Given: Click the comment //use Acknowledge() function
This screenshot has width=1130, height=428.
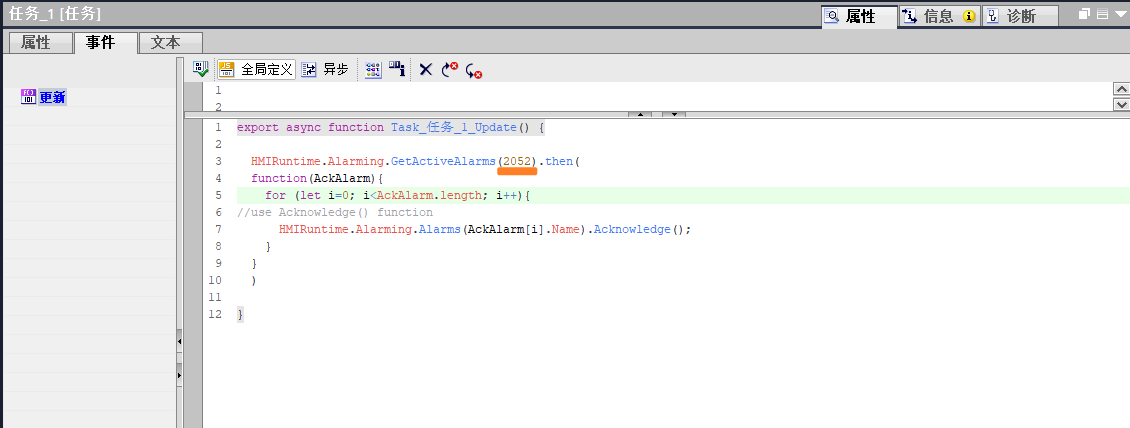Looking at the screenshot, I should (335, 213).
